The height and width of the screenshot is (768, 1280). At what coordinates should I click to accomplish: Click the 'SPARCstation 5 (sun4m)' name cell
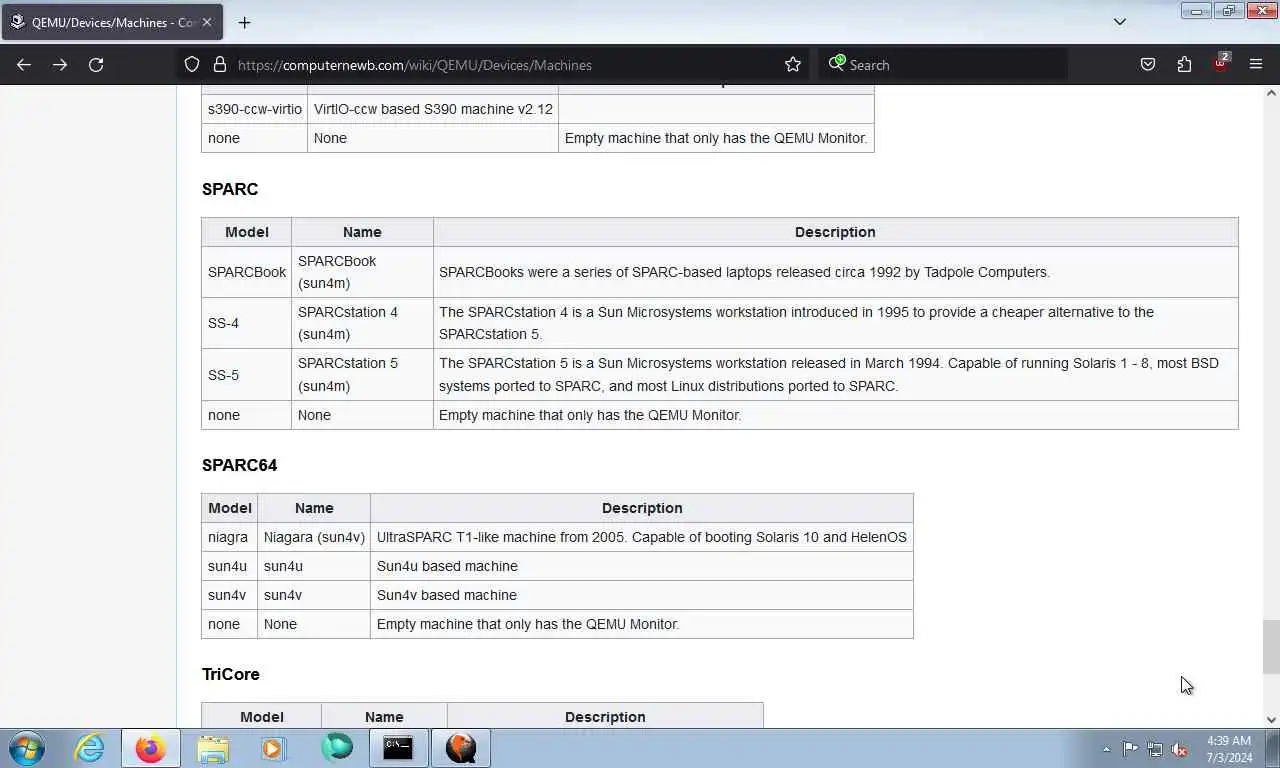(362, 375)
